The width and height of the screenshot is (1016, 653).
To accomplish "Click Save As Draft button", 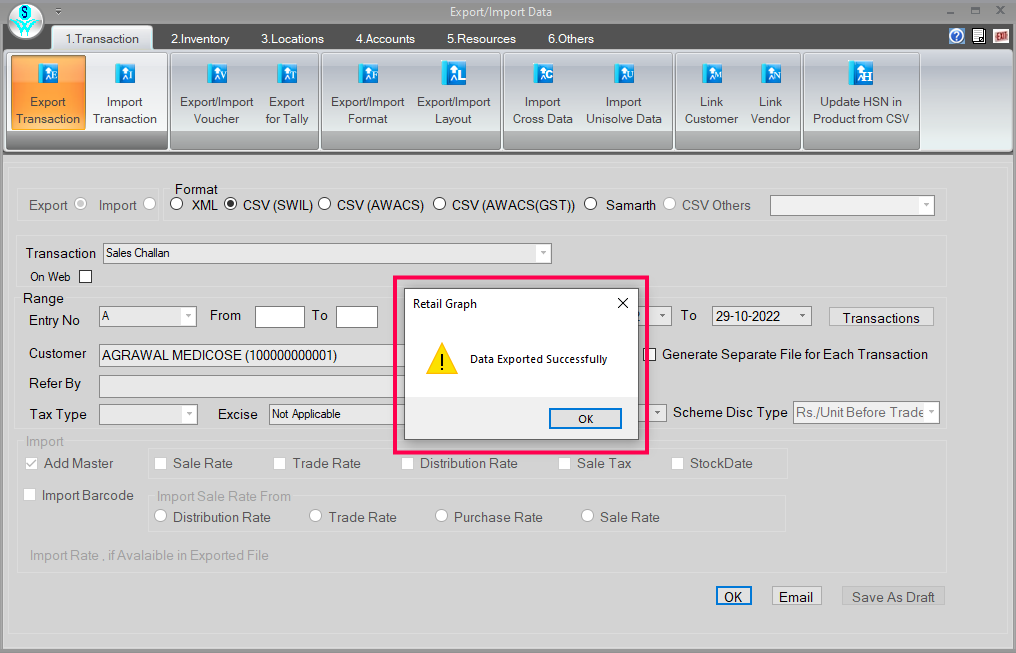I will 893,596.
